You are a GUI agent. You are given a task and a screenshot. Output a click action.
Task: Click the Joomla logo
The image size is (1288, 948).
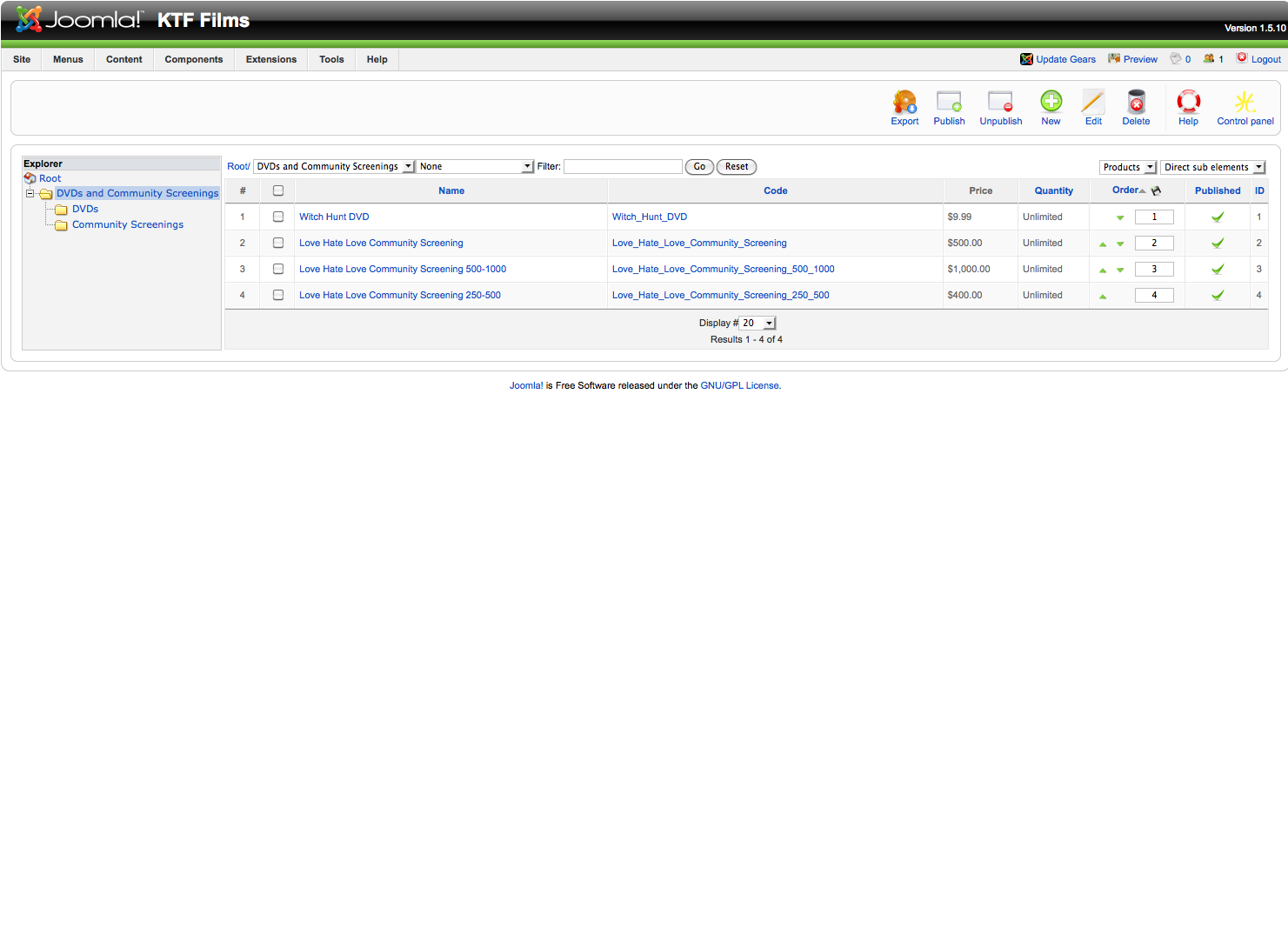pos(78,19)
